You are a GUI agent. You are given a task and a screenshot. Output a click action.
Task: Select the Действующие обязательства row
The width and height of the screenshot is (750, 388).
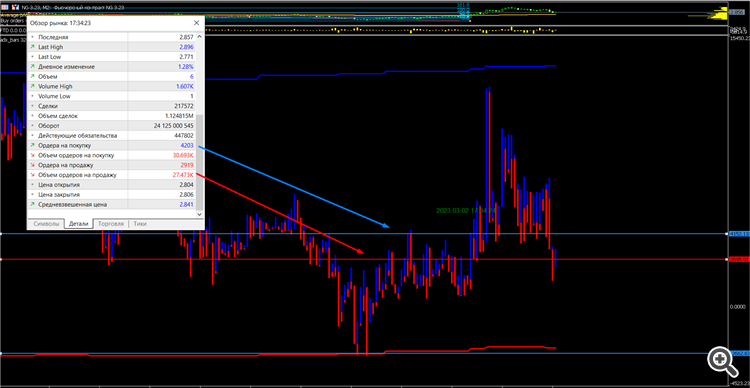[x=112, y=135]
